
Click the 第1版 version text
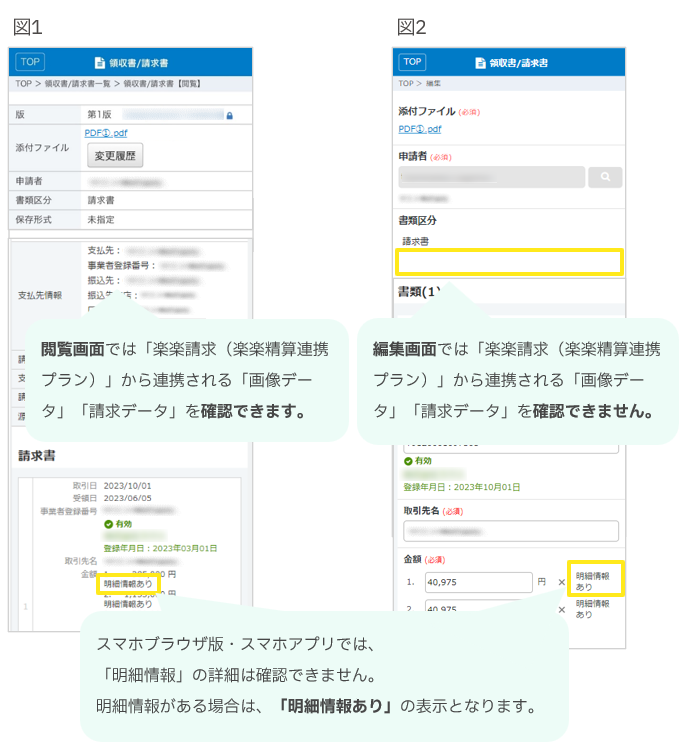99,115
